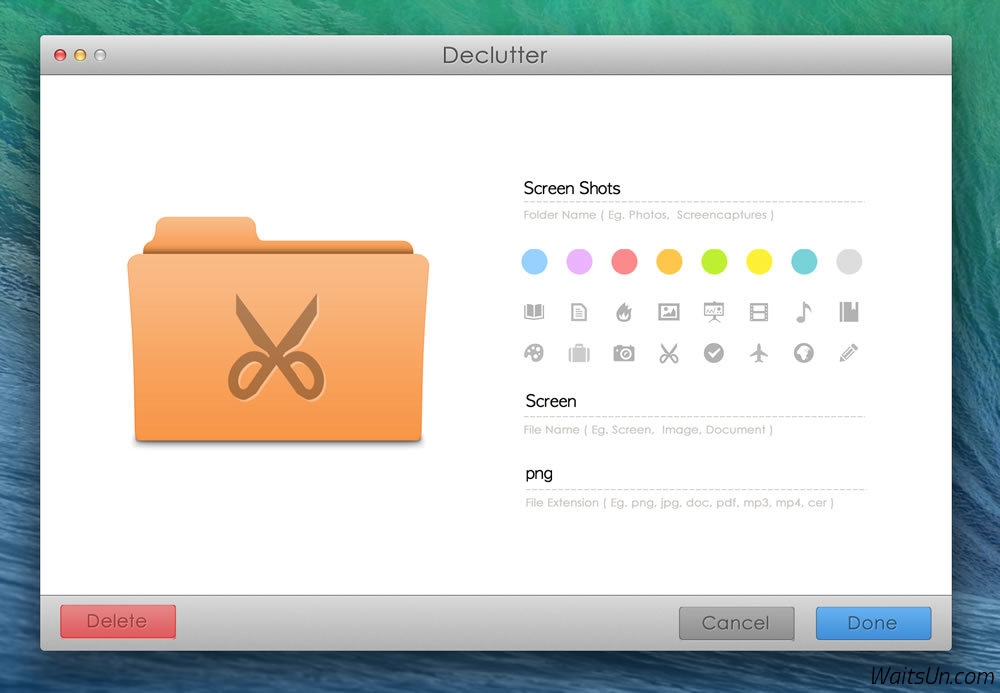Choose the green color swatch
Screen dimensions: 1000x693
click(714, 262)
